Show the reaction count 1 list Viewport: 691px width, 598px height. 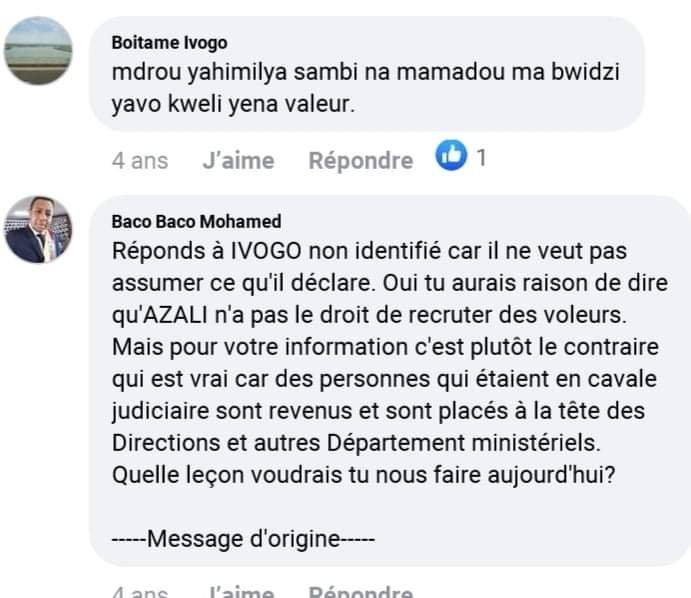point(481,158)
